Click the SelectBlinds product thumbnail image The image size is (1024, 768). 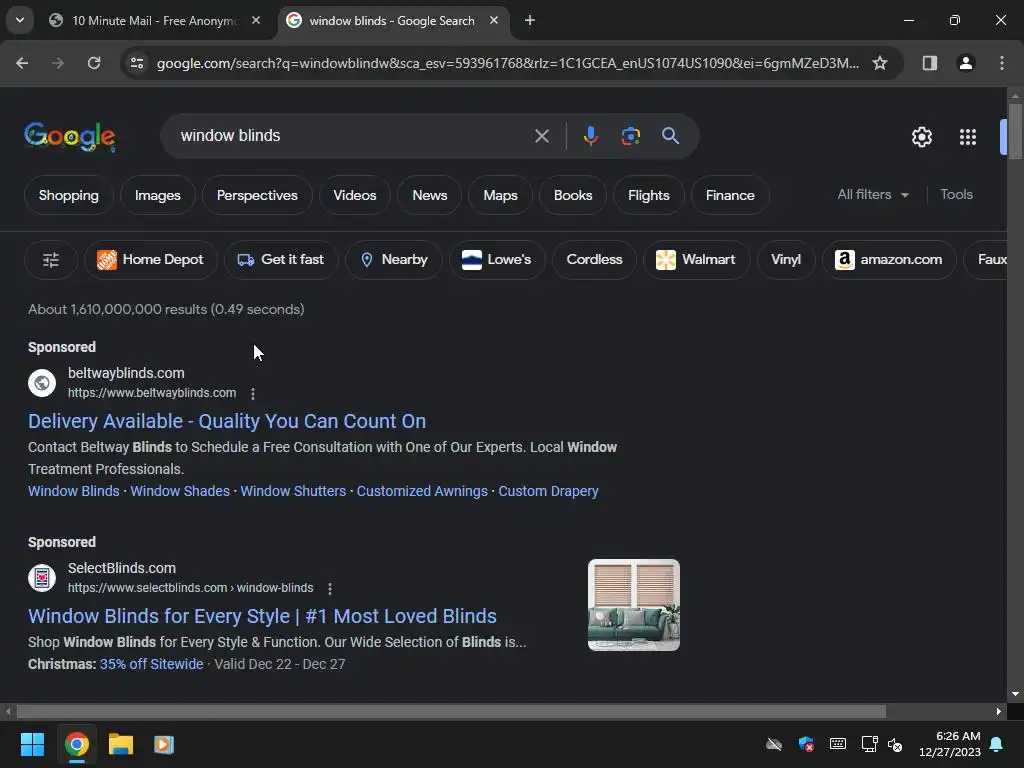point(633,605)
